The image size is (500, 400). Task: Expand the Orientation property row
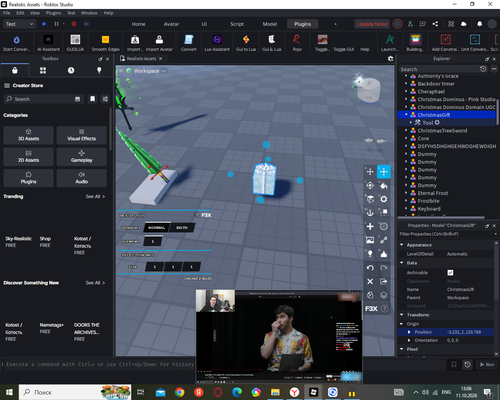coord(409,340)
